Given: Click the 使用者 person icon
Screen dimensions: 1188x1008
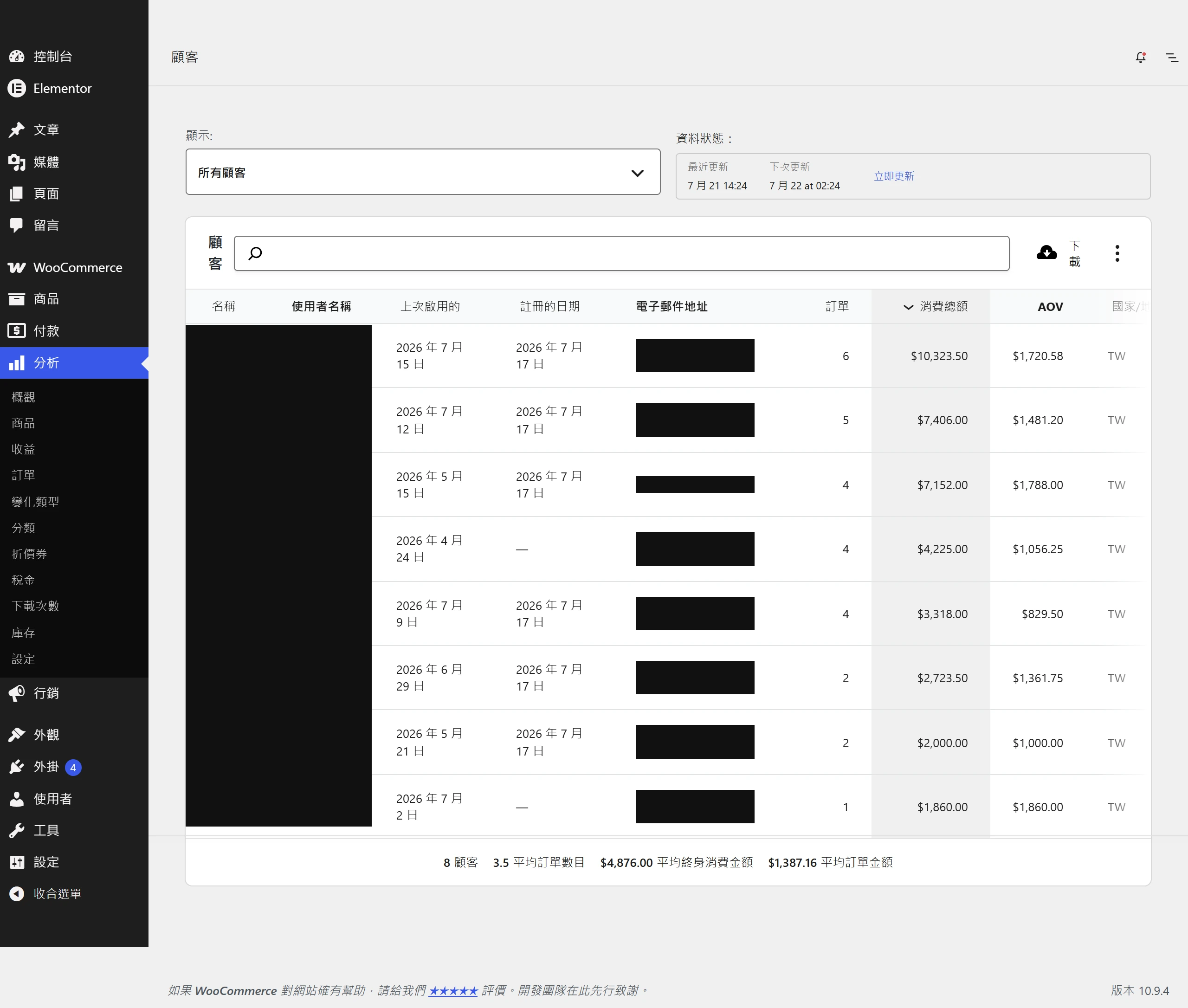Looking at the screenshot, I should (17, 799).
